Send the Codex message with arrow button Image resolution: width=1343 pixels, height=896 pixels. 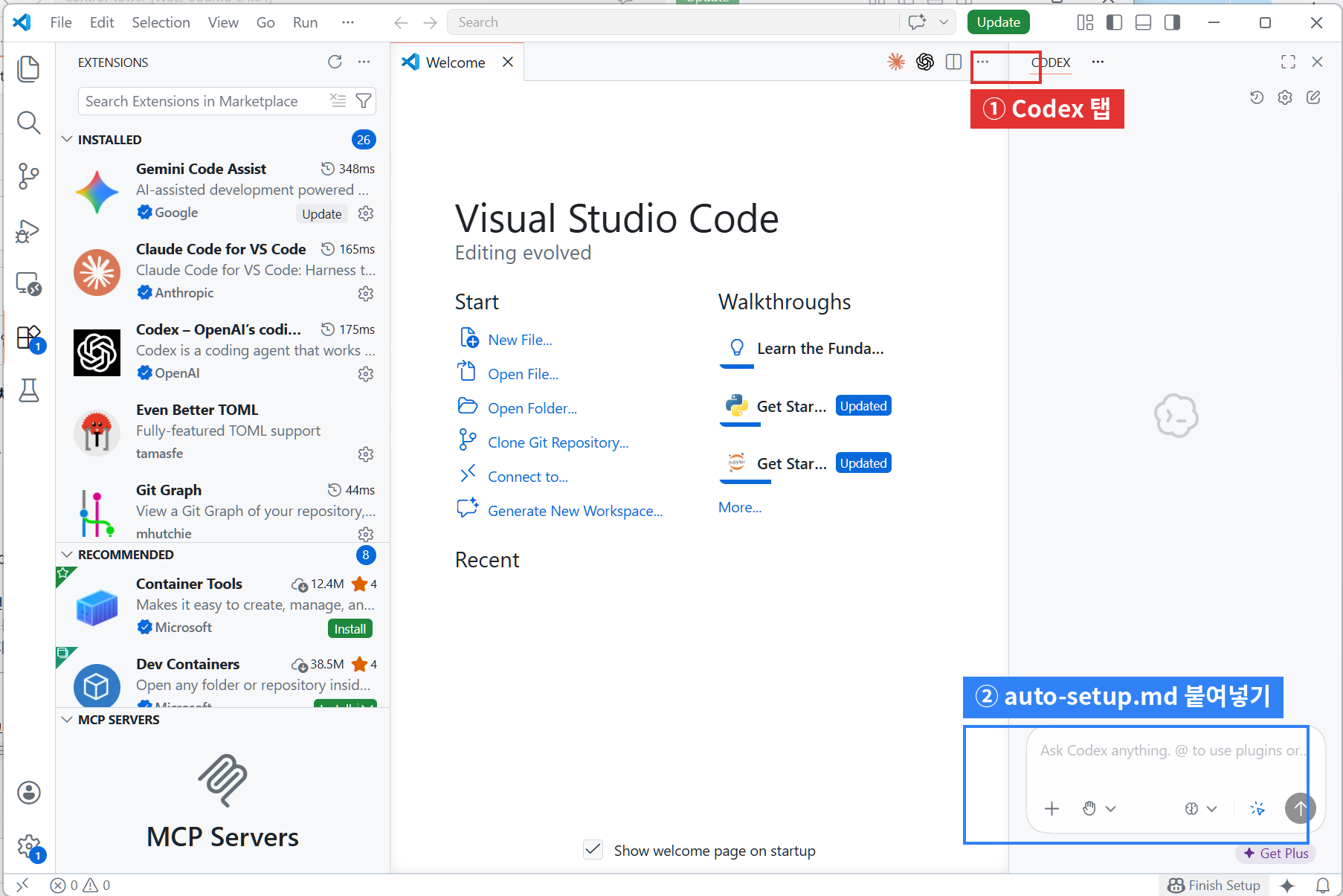click(x=1300, y=808)
